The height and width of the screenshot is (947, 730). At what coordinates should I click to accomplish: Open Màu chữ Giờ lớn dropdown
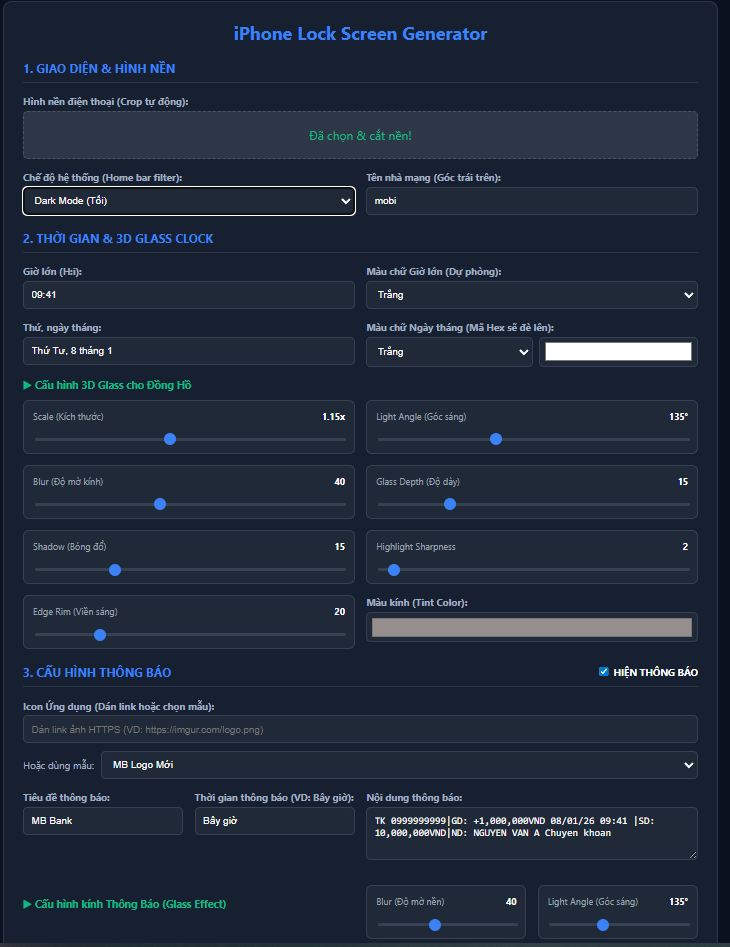coord(532,295)
